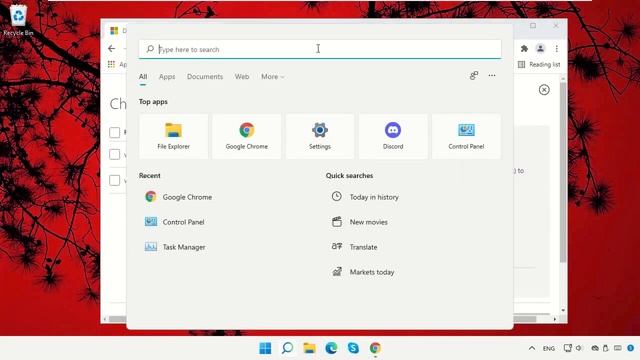Open volume control in system tray
Screen dimensions: 640x360
[579, 348]
